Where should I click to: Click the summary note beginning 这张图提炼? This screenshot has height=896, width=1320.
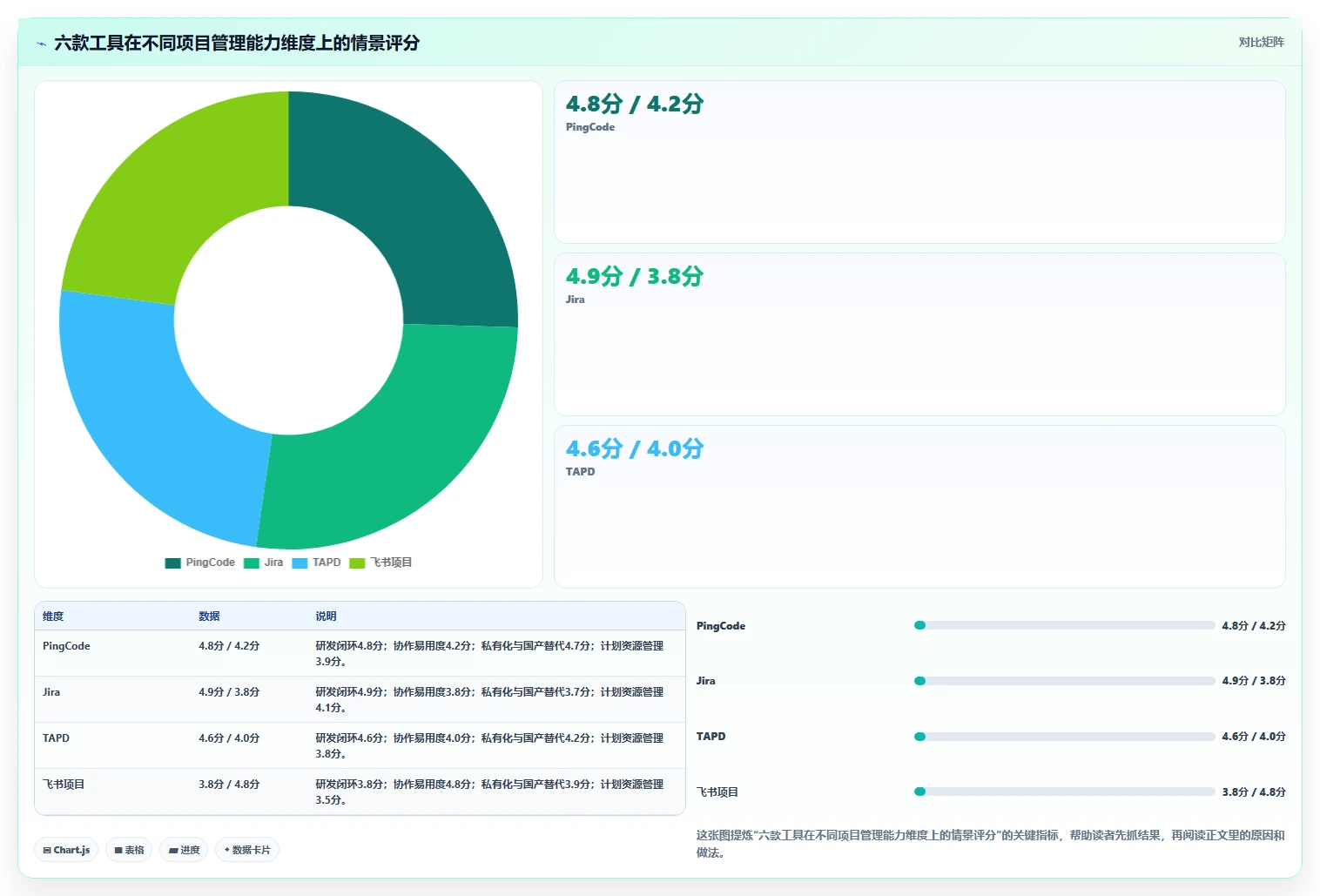[x=991, y=844]
